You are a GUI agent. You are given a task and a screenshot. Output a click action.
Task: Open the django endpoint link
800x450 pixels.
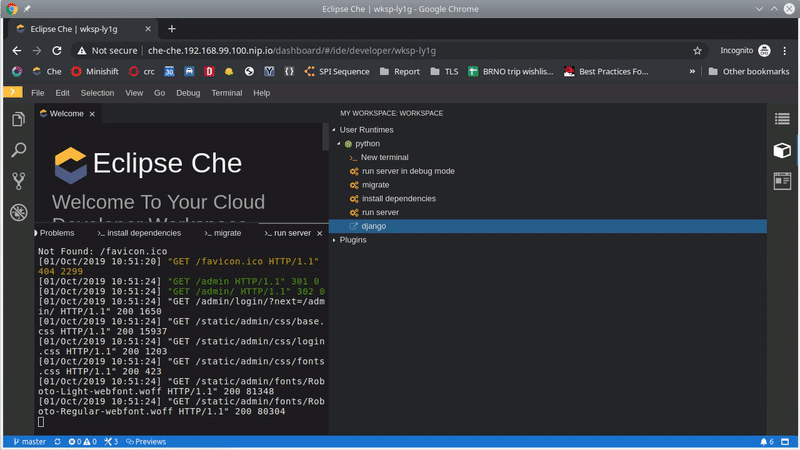tap(547, 226)
